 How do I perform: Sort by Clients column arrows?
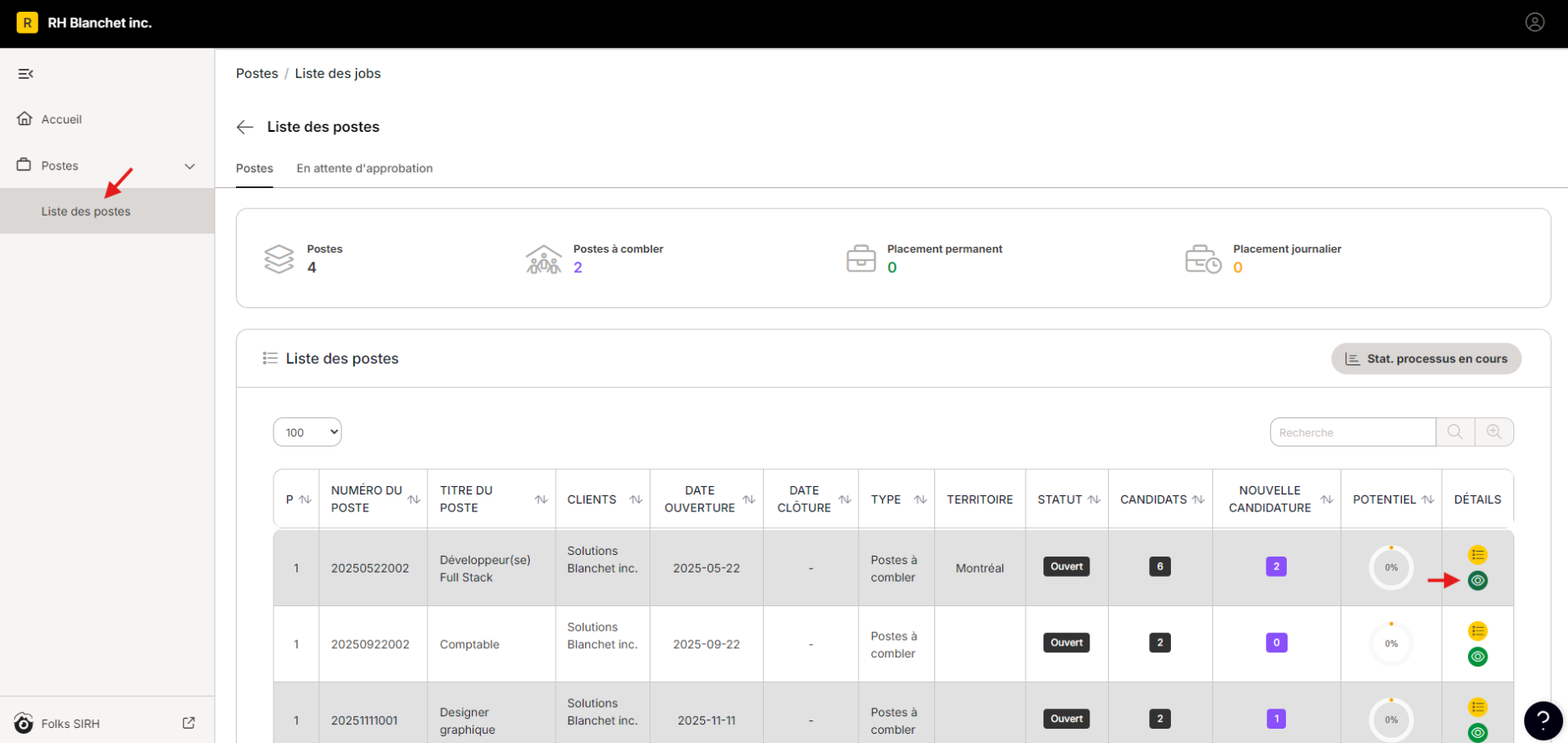tap(636, 500)
